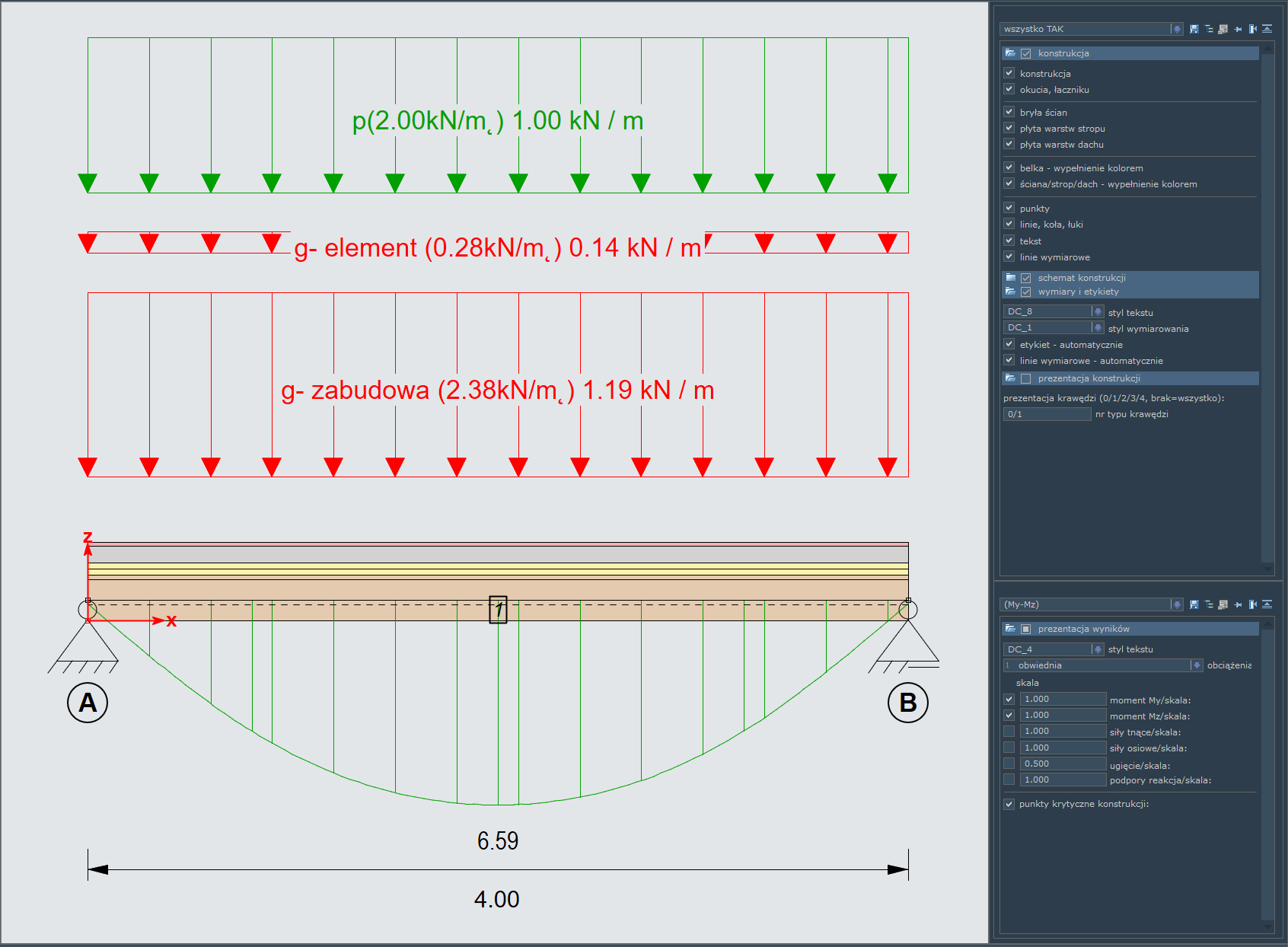
Task: Click the top panel vertical scrollbar
Action: [1267, 305]
